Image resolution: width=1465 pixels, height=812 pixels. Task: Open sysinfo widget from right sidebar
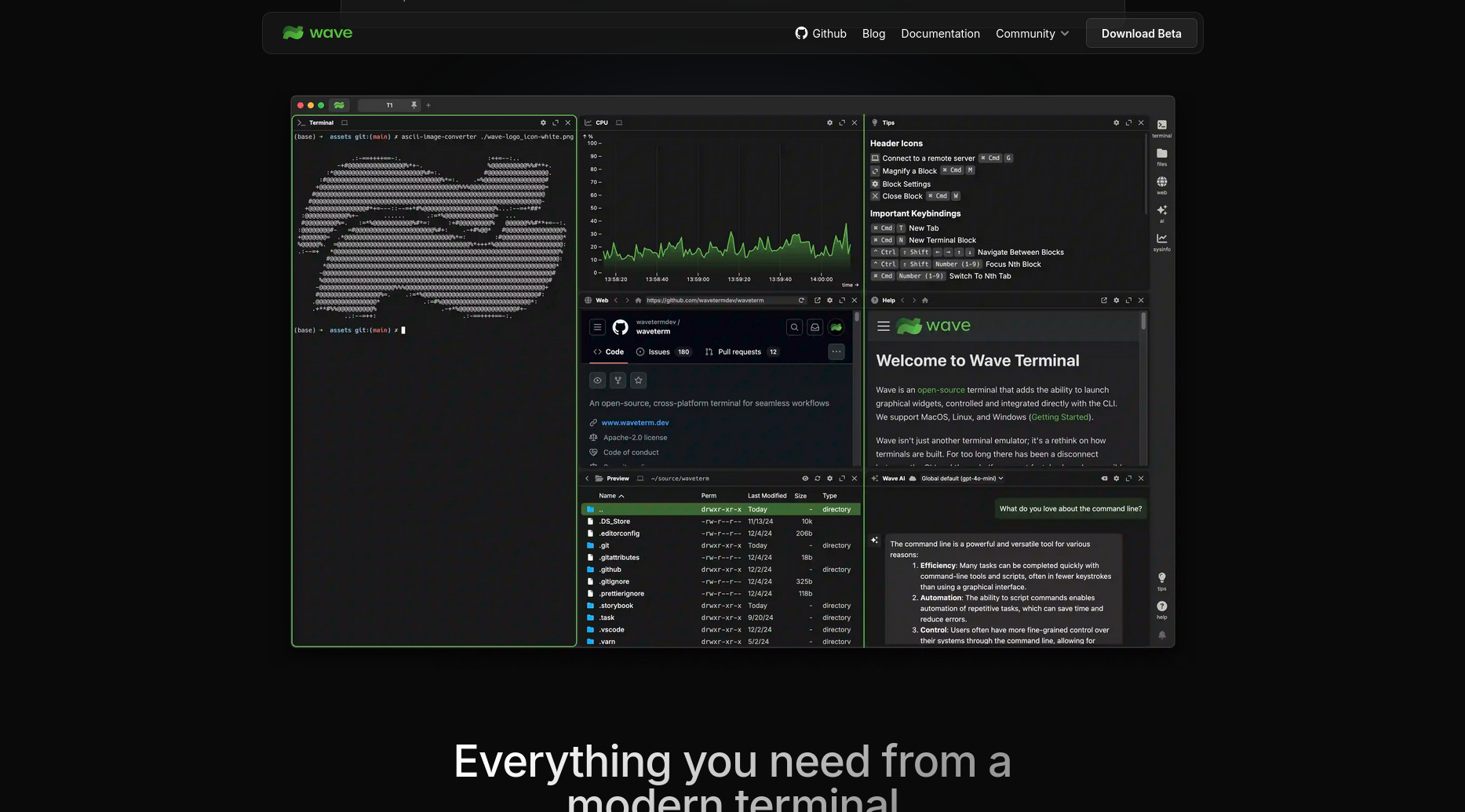tap(1161, 242)
